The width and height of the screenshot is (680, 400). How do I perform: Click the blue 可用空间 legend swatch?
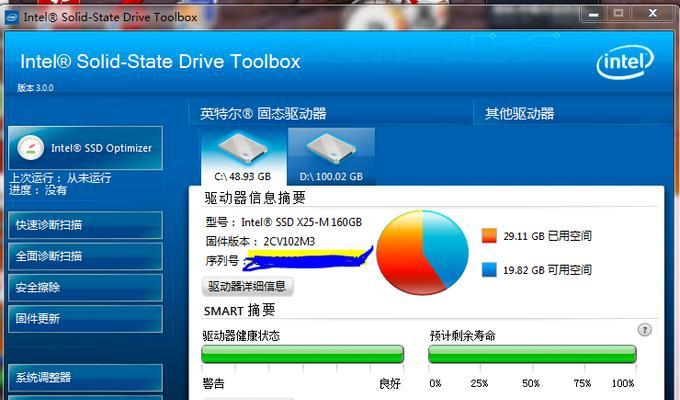[489, 269]
